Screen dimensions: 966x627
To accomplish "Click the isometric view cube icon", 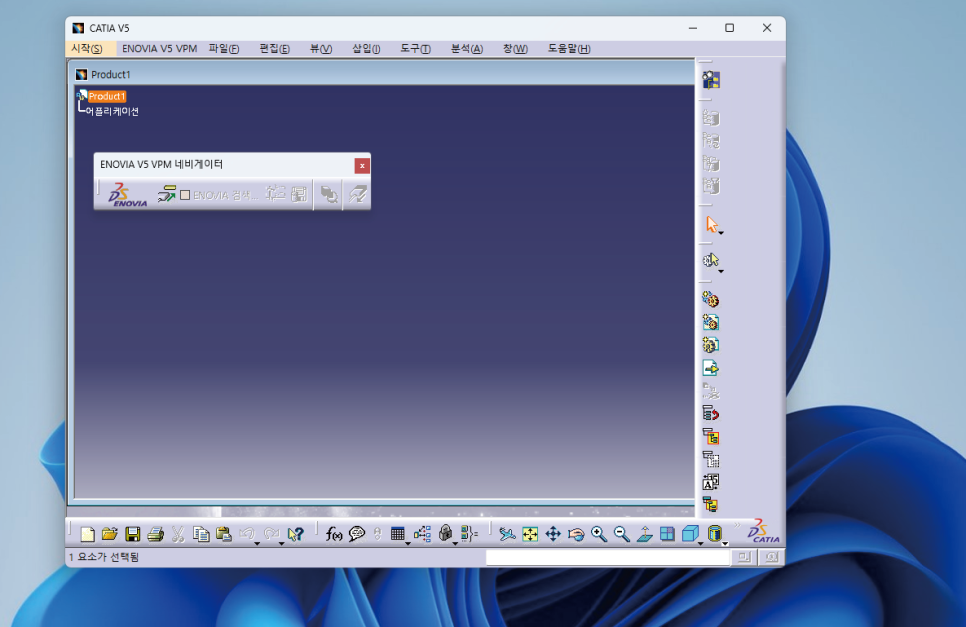I will (x=689, y=533).
